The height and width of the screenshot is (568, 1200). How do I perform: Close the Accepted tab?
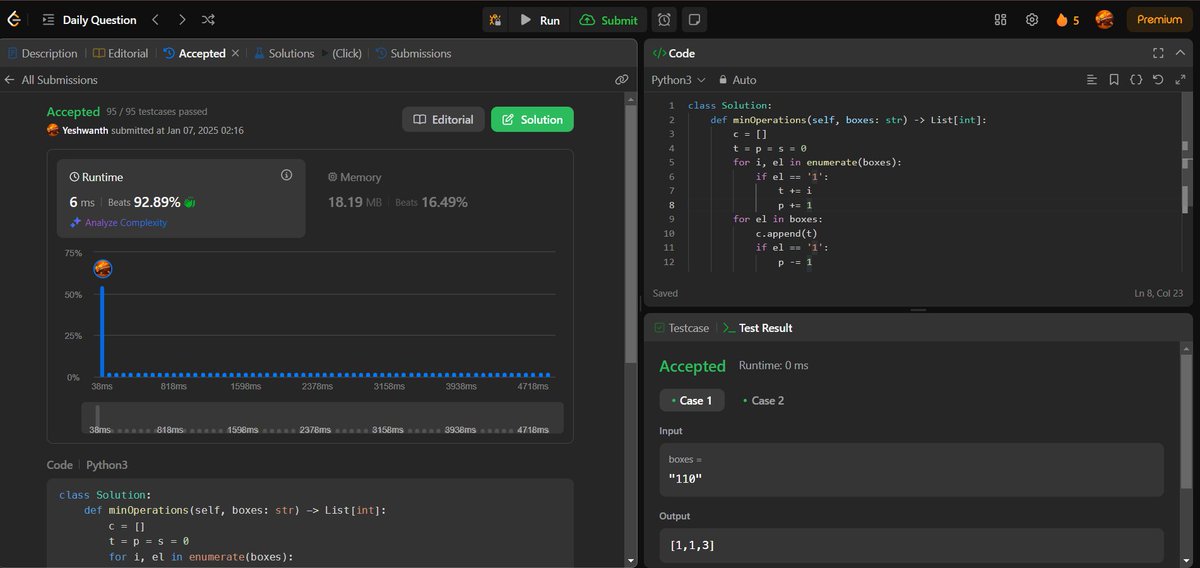(235, 53)
